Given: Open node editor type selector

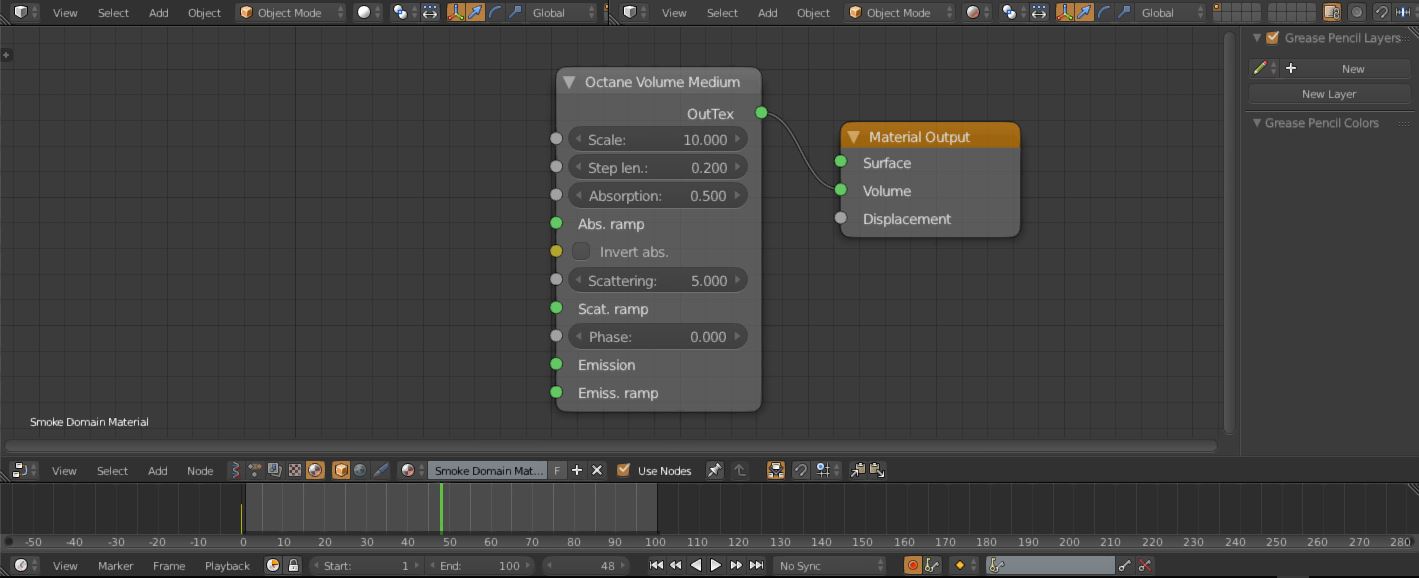Looking at the screenshot, I should pos(24,470).
